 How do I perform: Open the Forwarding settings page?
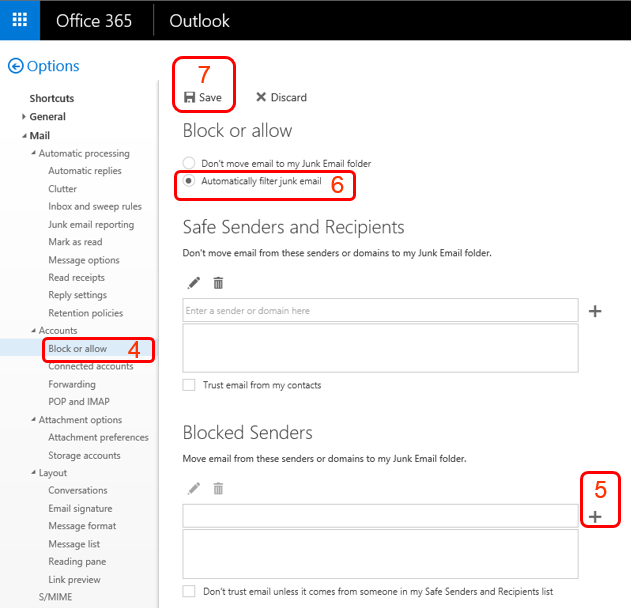click(x=72, y=384)
